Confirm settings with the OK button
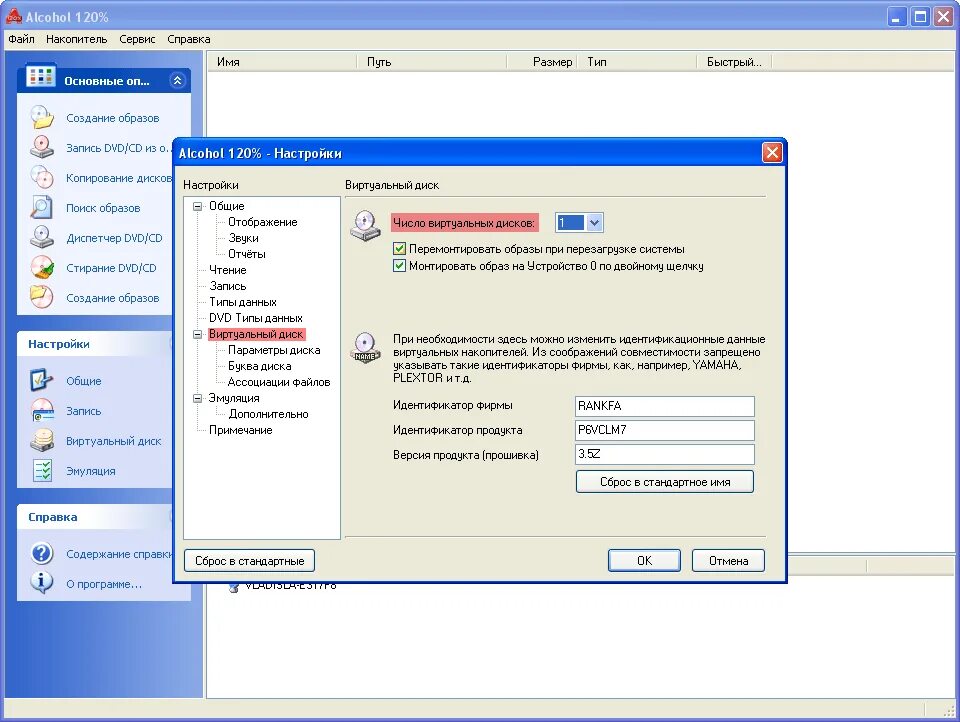The width and height of the screenshot is (960, 722). tap(644, 561)
